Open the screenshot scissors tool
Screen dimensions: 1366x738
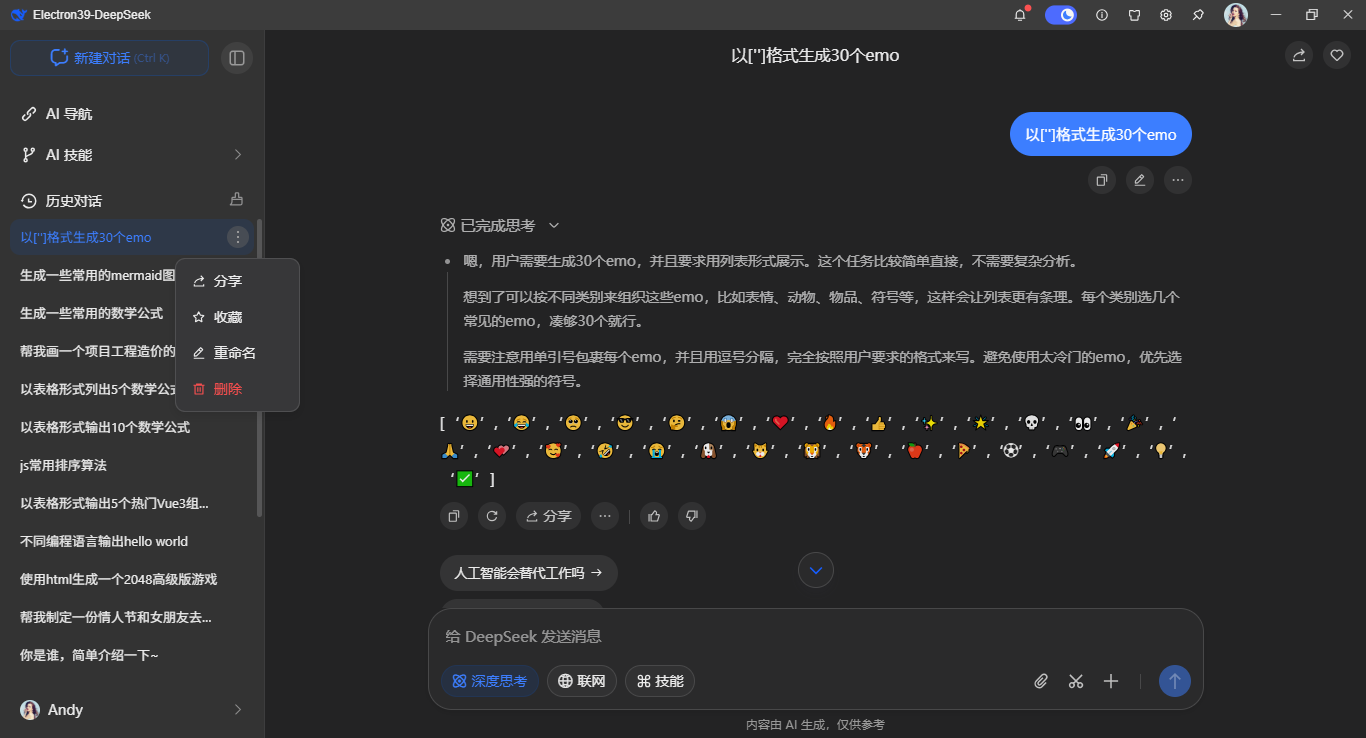point(1076,681)
